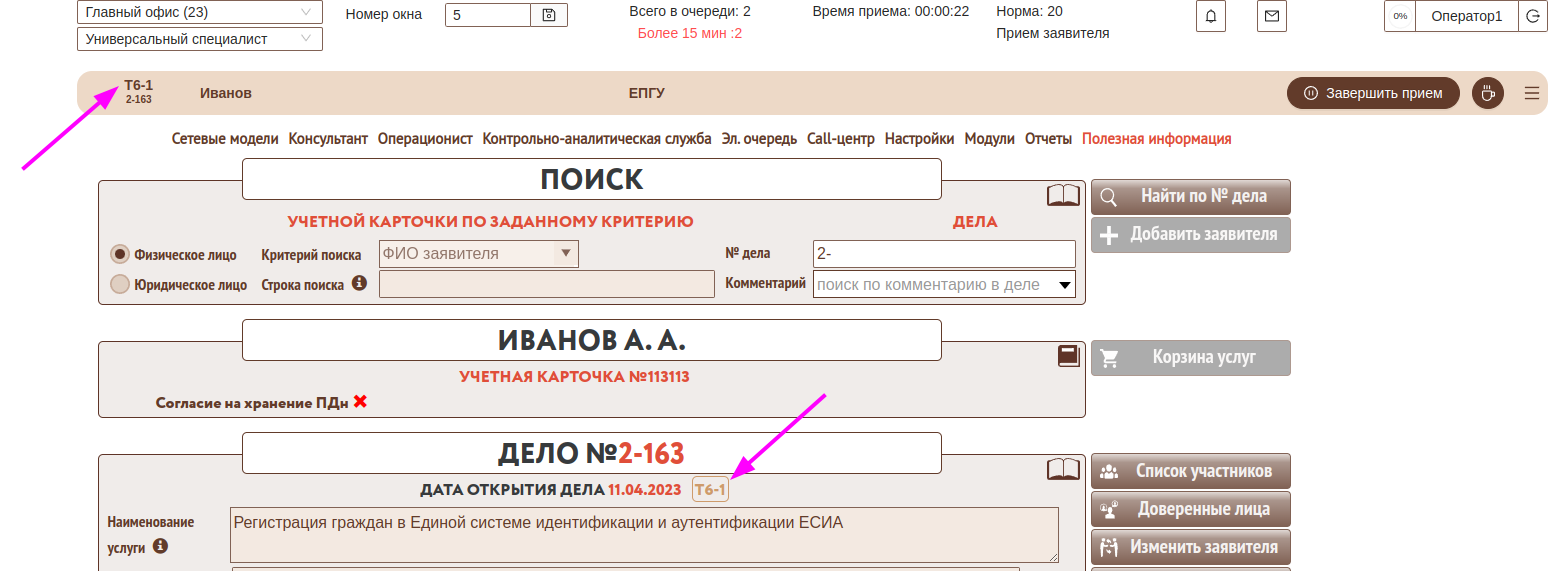
Task: Open the Универсальный специалист dropdown
Action: point(200,39)
